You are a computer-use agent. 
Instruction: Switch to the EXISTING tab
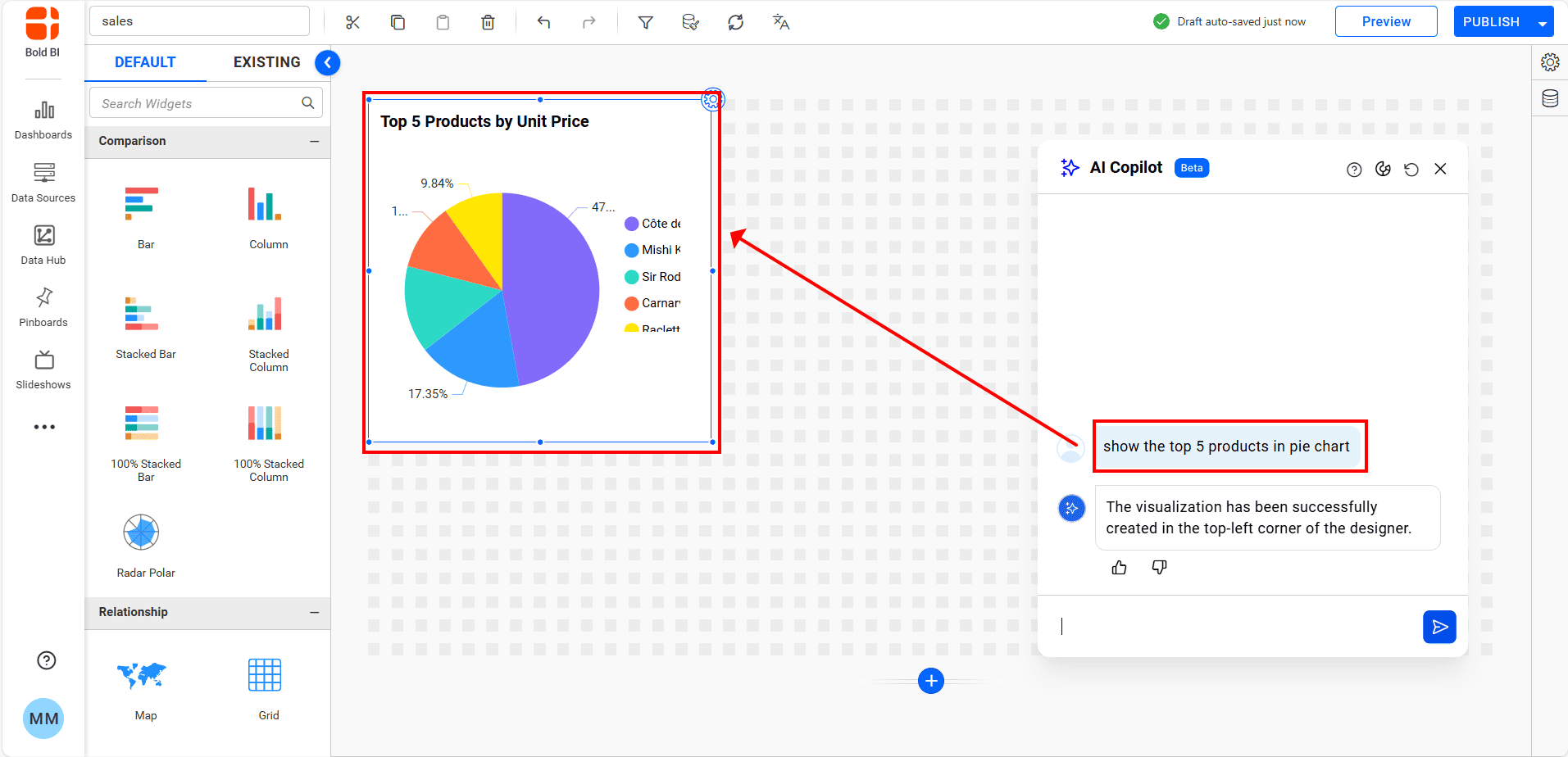pos(266,61)
